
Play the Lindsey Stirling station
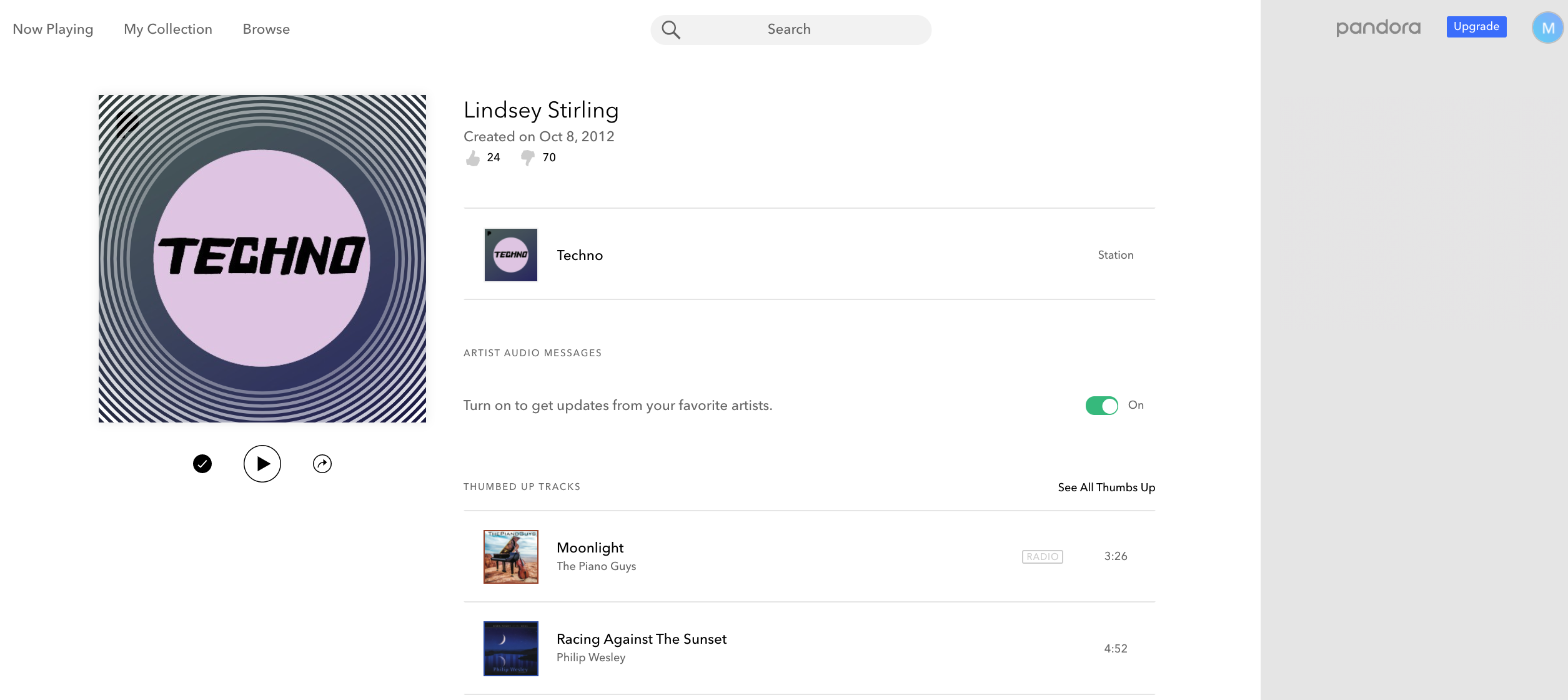pyautogui.click(x=262, y=463)
